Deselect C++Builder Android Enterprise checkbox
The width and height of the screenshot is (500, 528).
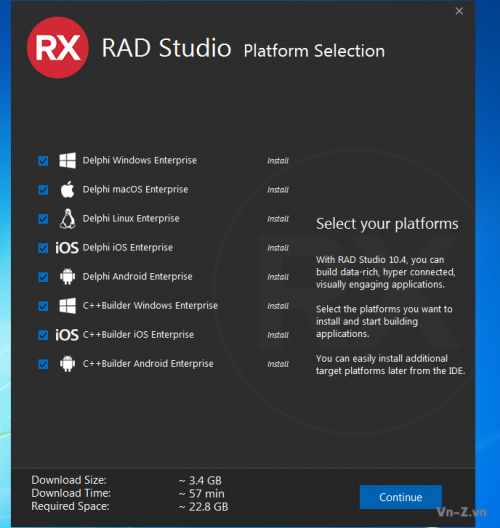(x=43, y=364)
